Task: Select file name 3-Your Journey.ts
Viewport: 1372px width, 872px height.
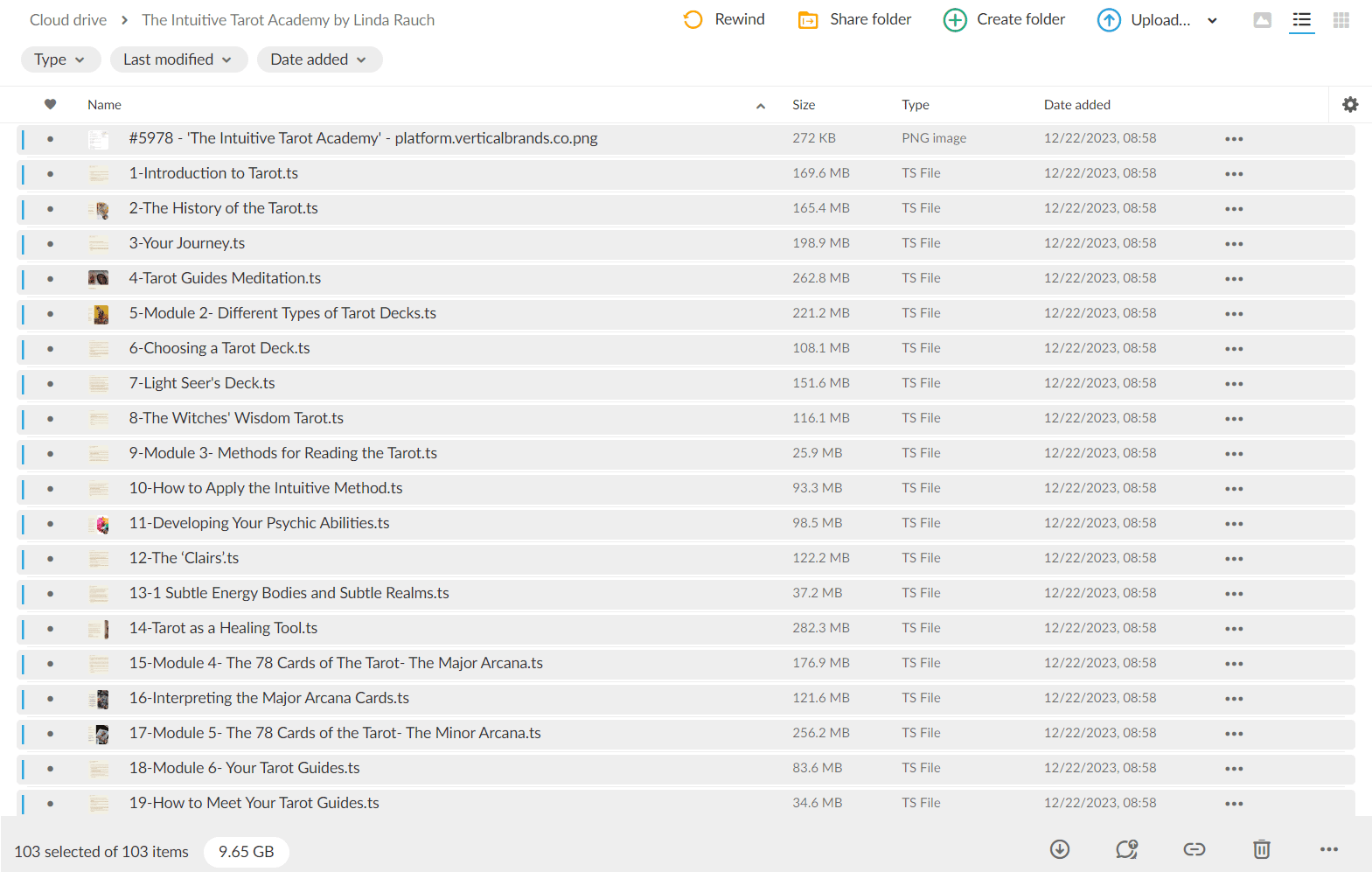Action: (x=187, y=243)
